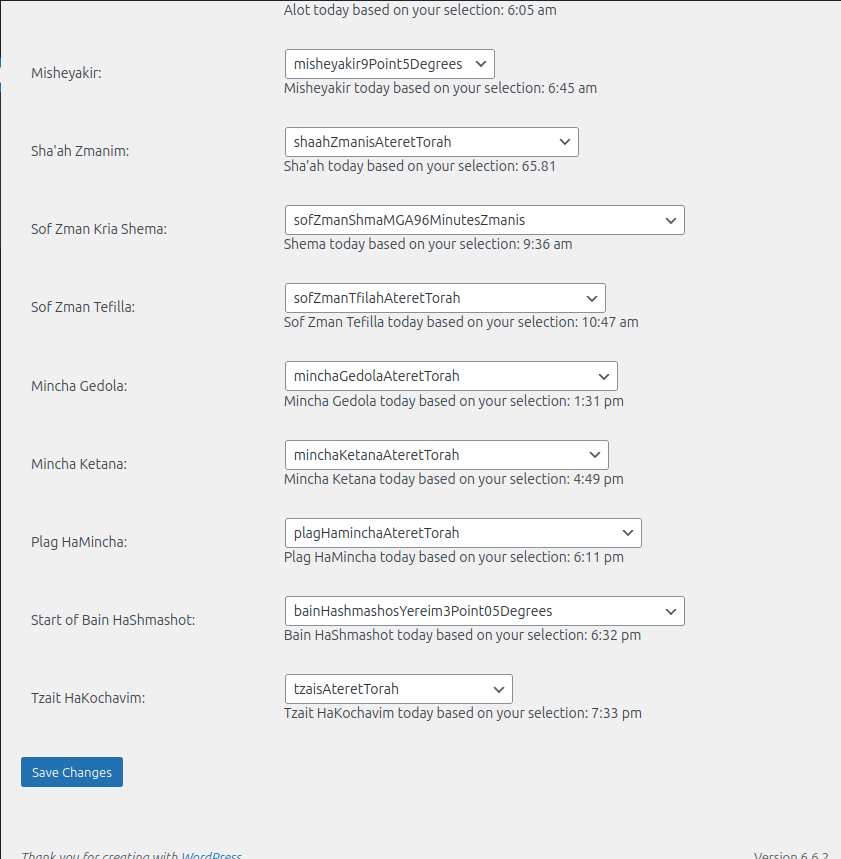Click the Save Changes button
Screen dimensions: 841x859
coord(72,772)
